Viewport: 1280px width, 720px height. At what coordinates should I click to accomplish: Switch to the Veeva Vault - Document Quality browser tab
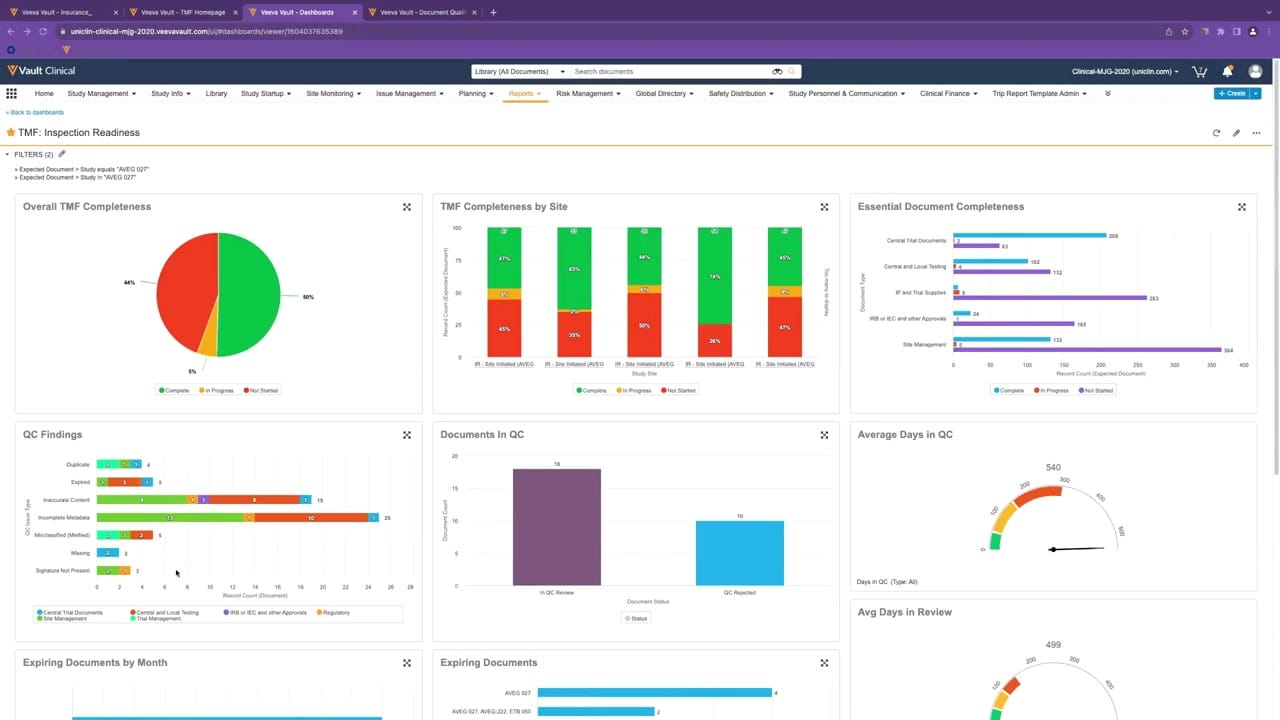[422, 12]
